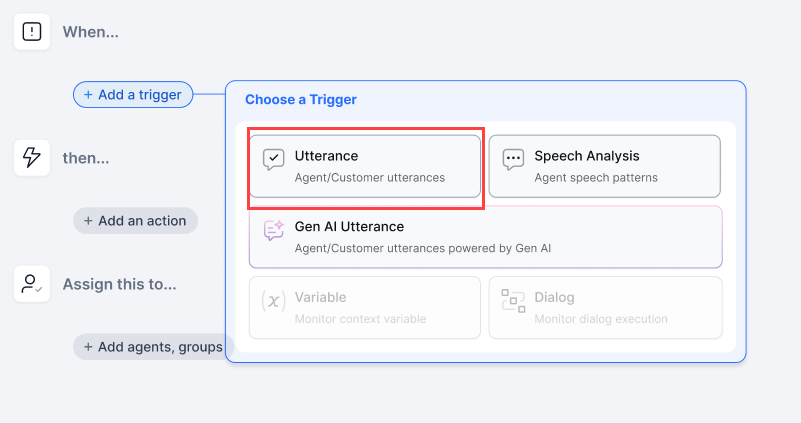Viewport: 801px width, 423px height.
Task: Click the When alert exclamation icon
Action: click(32, 32)
